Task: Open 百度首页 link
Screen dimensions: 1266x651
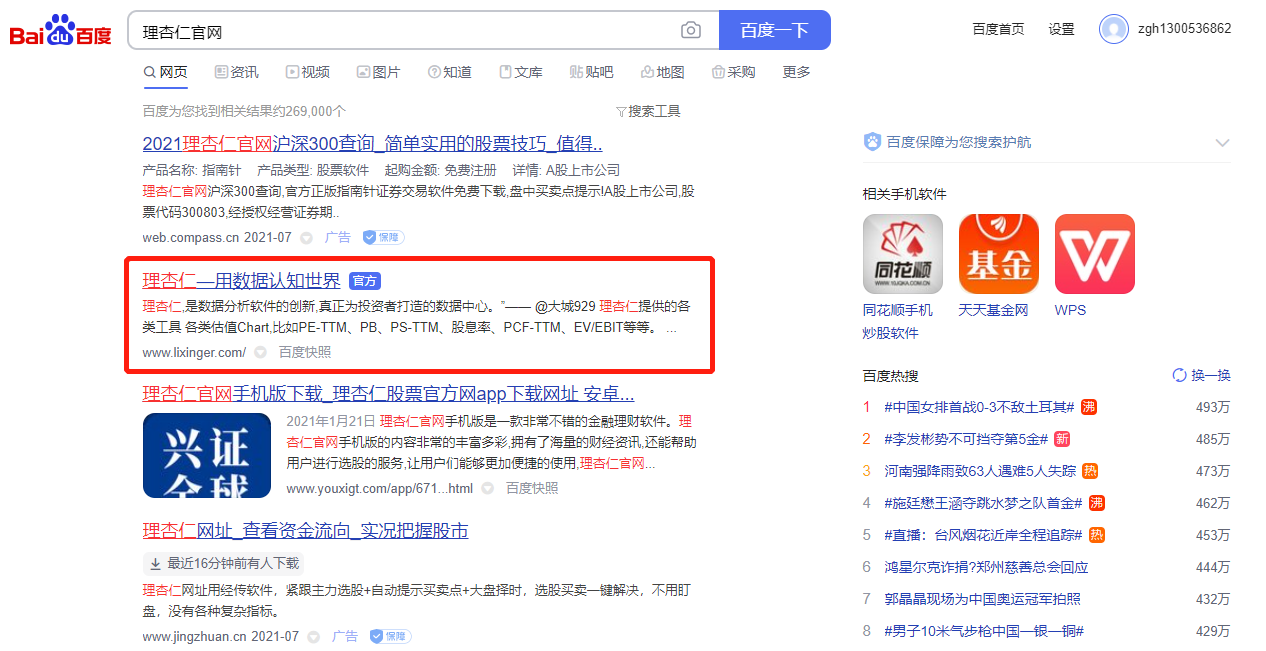Action: tap(998, 29)
